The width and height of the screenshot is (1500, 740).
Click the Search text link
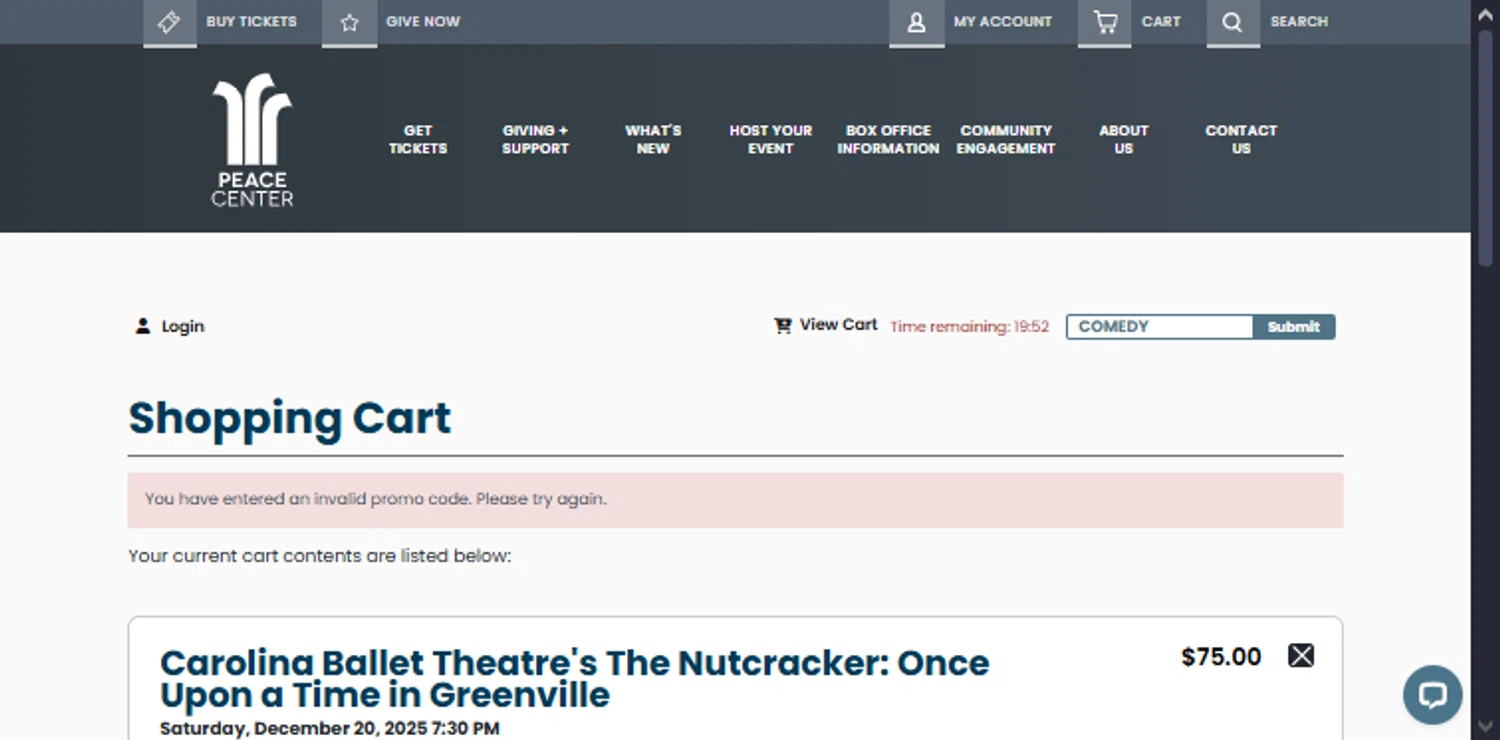click(x=1299, y=21)
